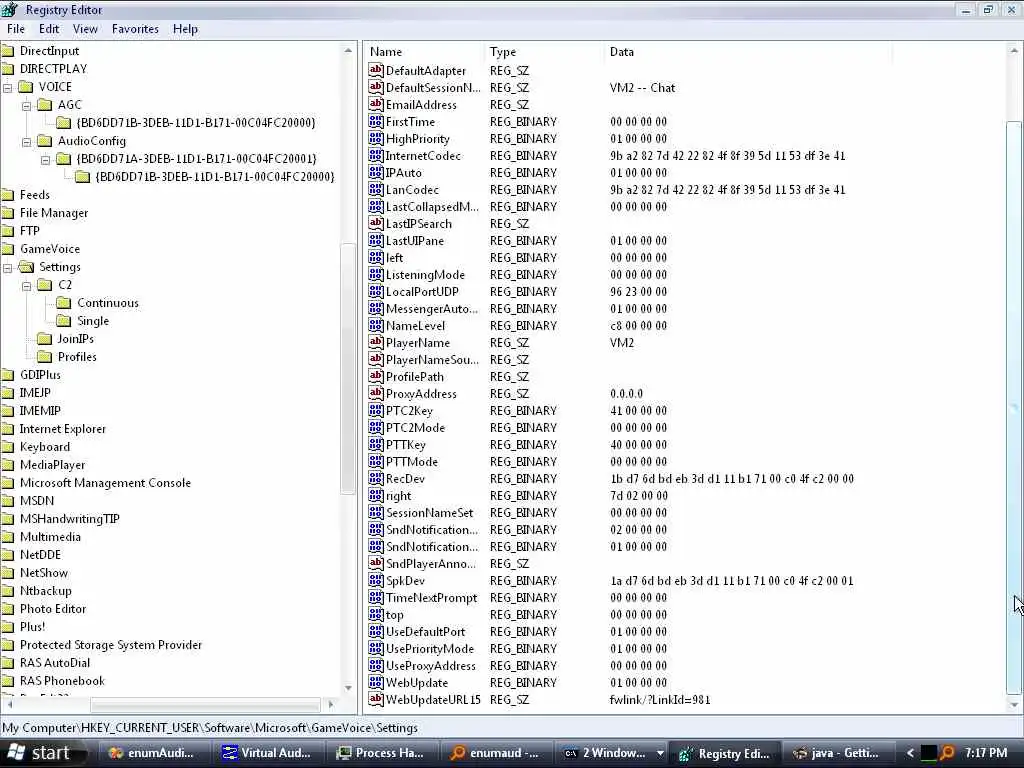
Task: Select the Single key folder icon
Action: pos(64,321)
